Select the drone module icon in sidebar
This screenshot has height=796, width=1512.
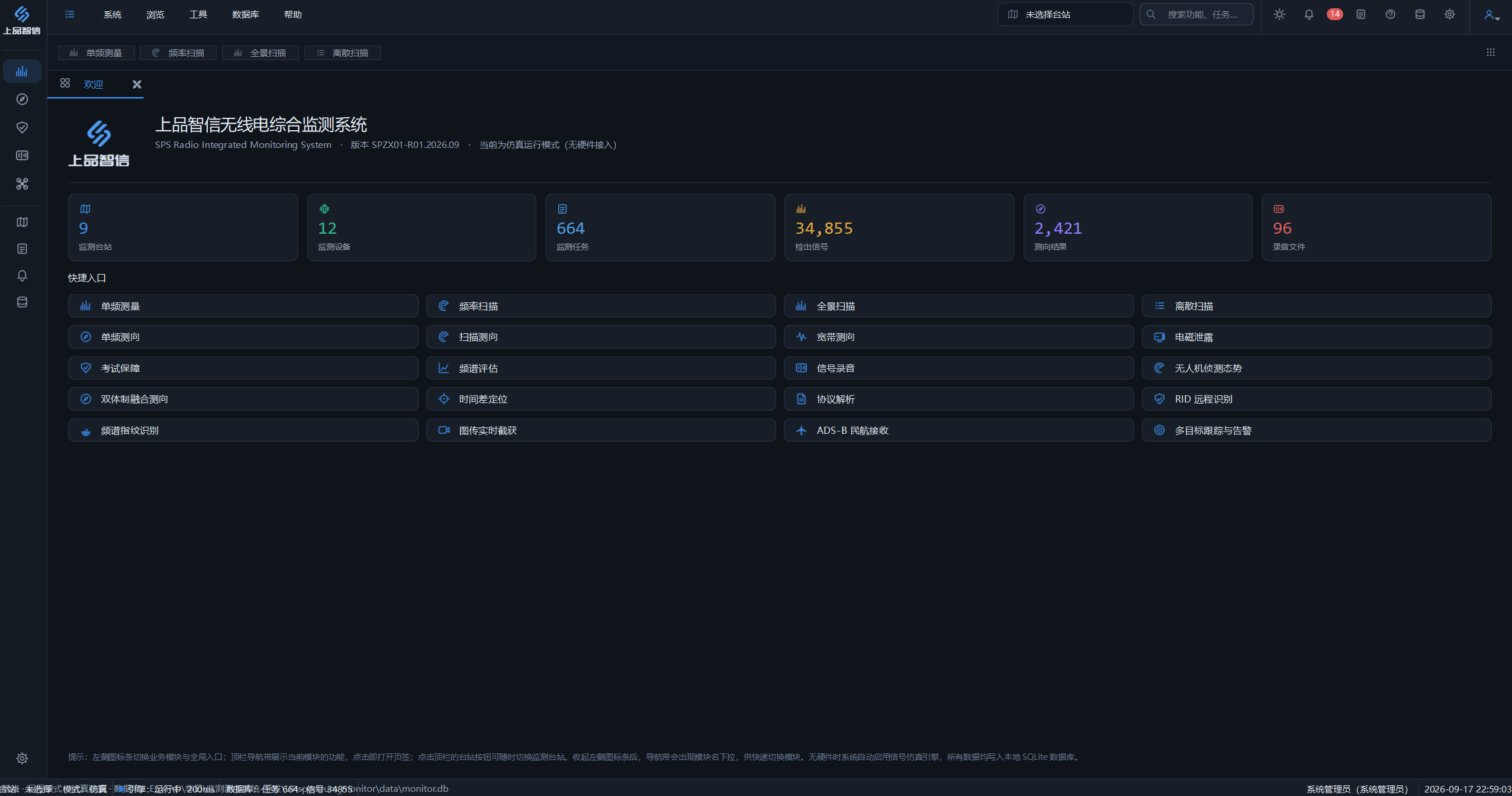22,184
